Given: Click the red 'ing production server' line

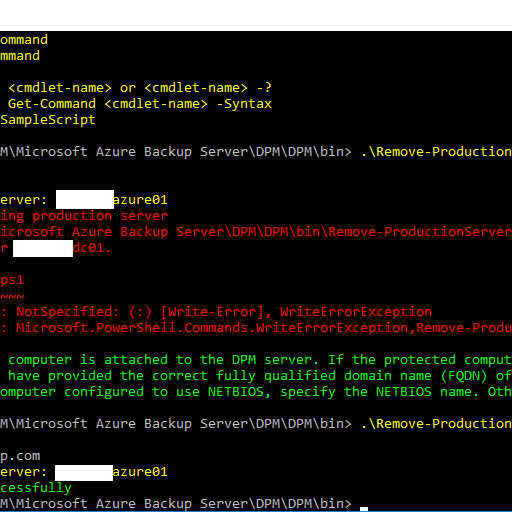Looking at the screenshot, I should [84, 216].
